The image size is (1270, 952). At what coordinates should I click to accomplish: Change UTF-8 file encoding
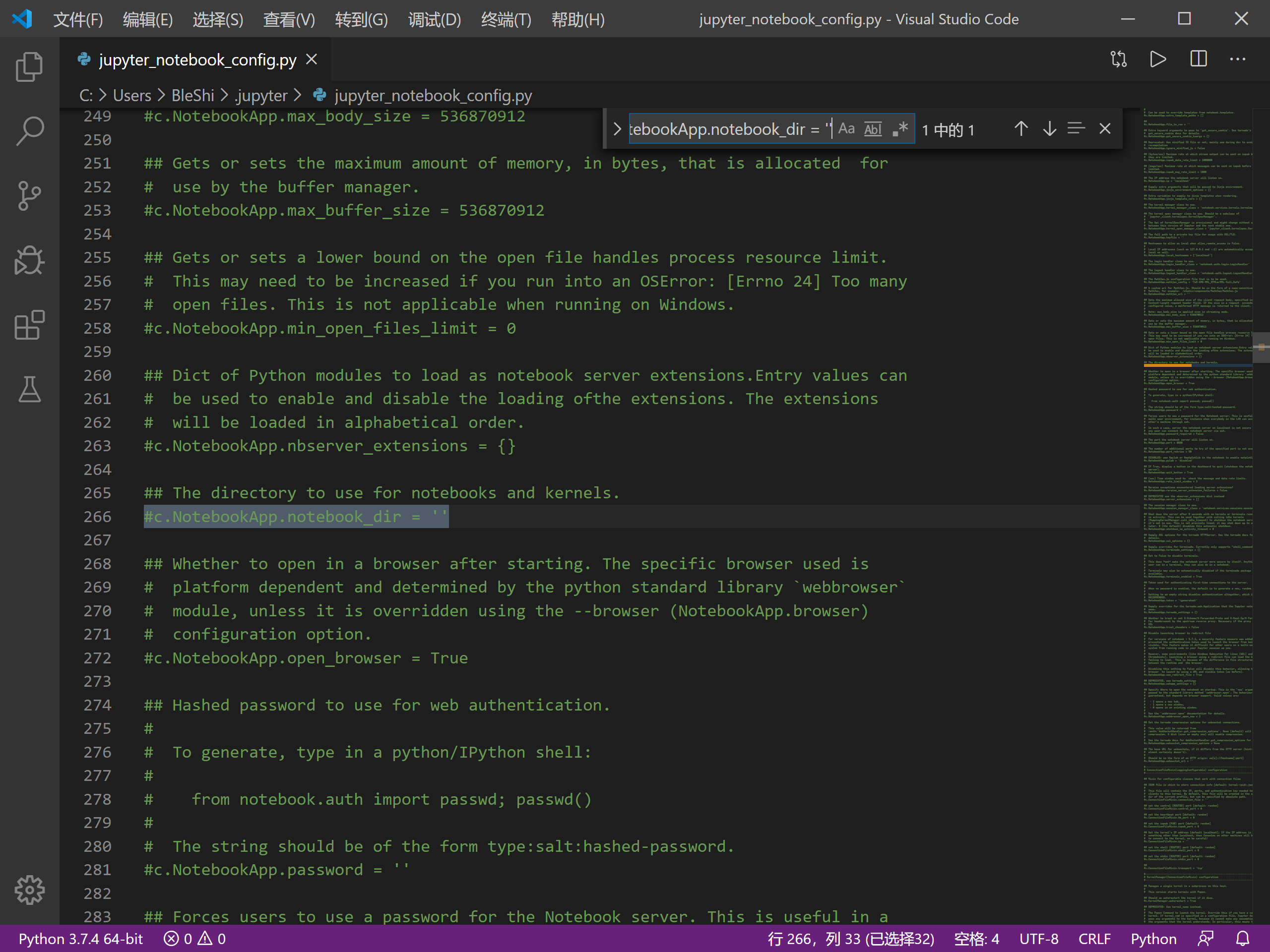1039,939
